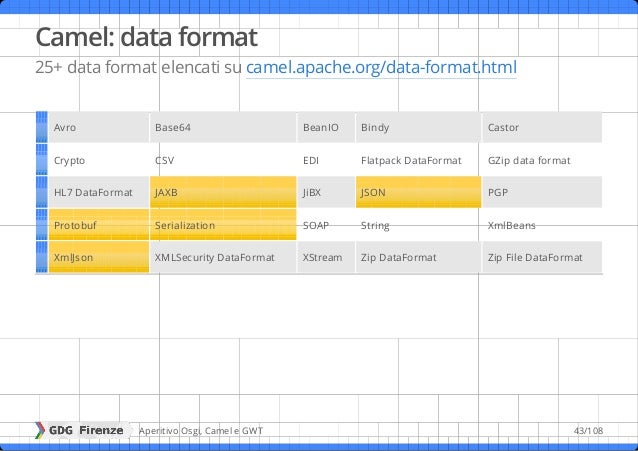Select the SOAP table cell
638x451 pixels.
326,225
